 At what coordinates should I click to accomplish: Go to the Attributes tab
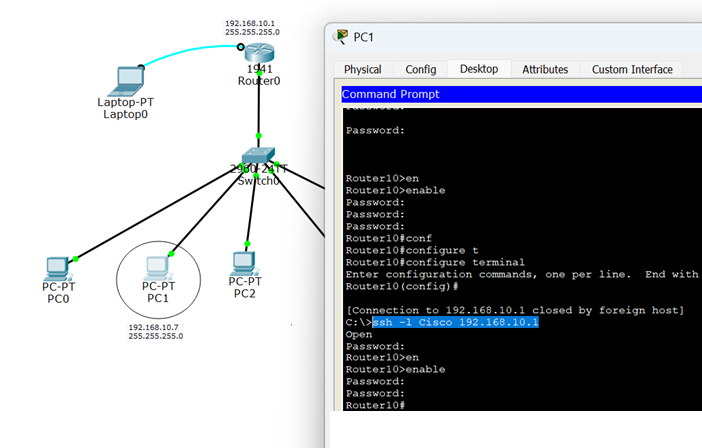545,69
